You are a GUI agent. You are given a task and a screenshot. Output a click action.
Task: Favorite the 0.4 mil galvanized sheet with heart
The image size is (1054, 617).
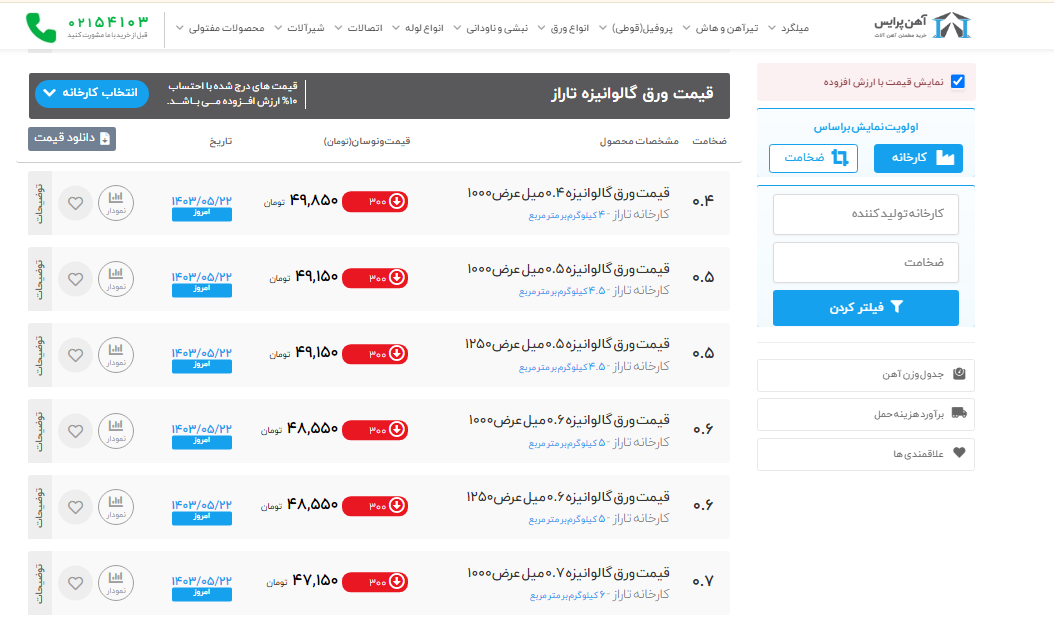click(x=75, y=203)
